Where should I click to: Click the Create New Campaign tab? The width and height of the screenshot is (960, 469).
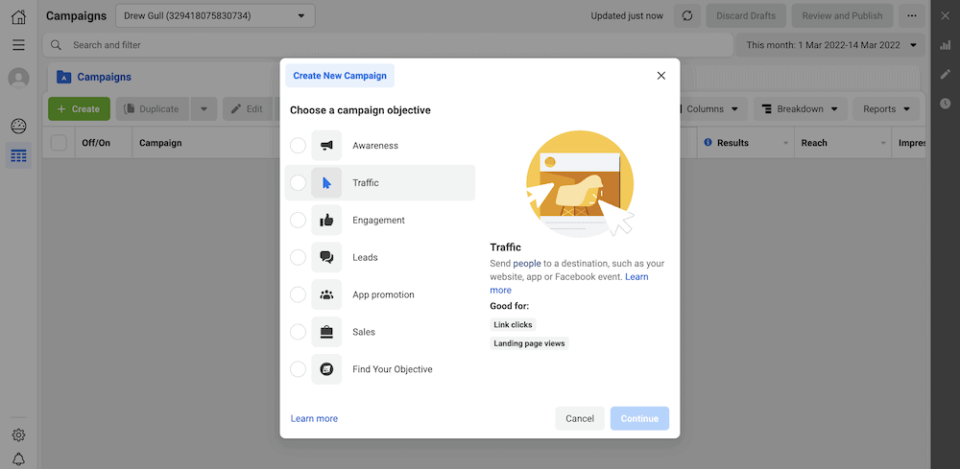[x=340, y=76]
